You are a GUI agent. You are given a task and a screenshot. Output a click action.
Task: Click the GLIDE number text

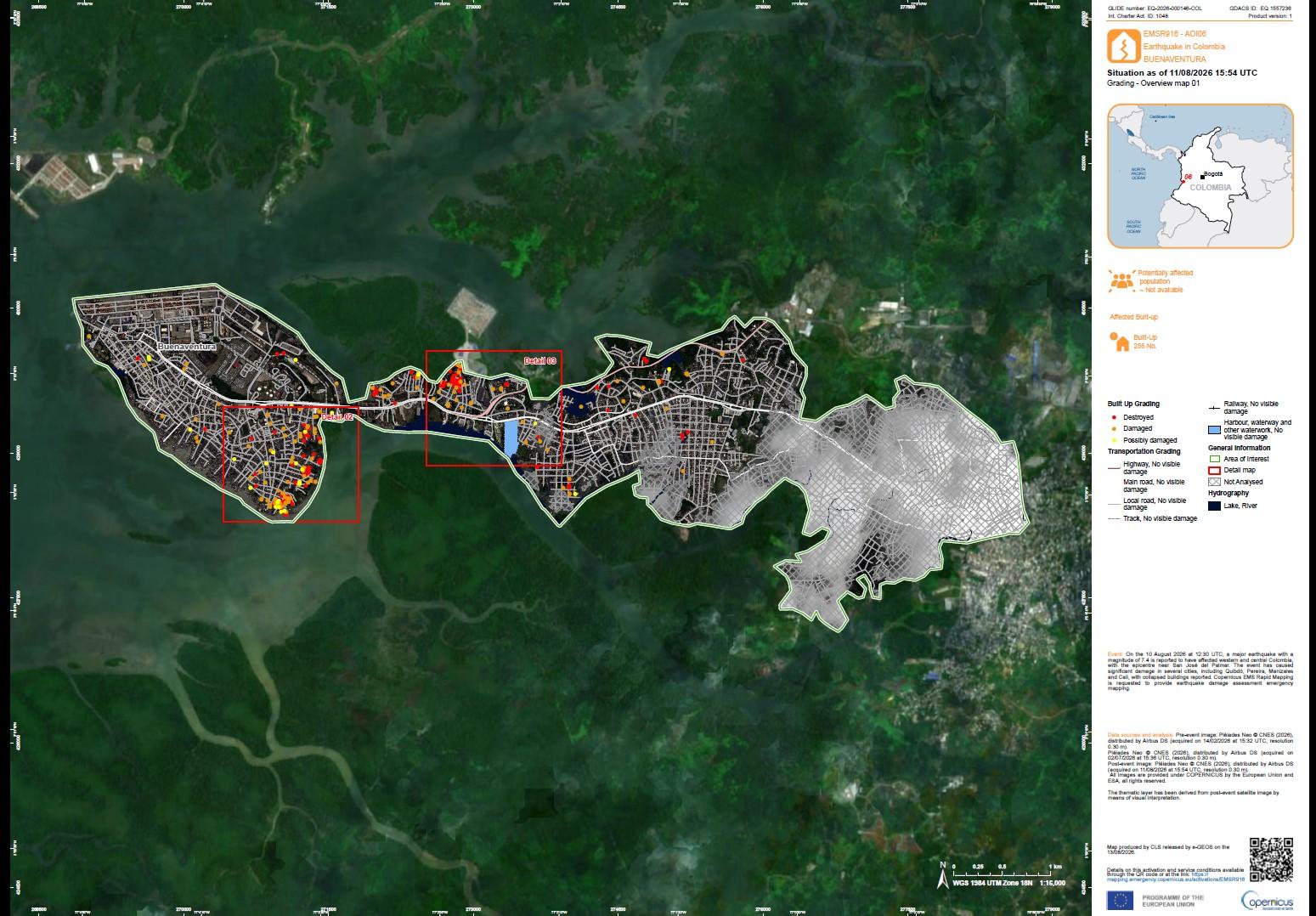(x=1155, y=8)
